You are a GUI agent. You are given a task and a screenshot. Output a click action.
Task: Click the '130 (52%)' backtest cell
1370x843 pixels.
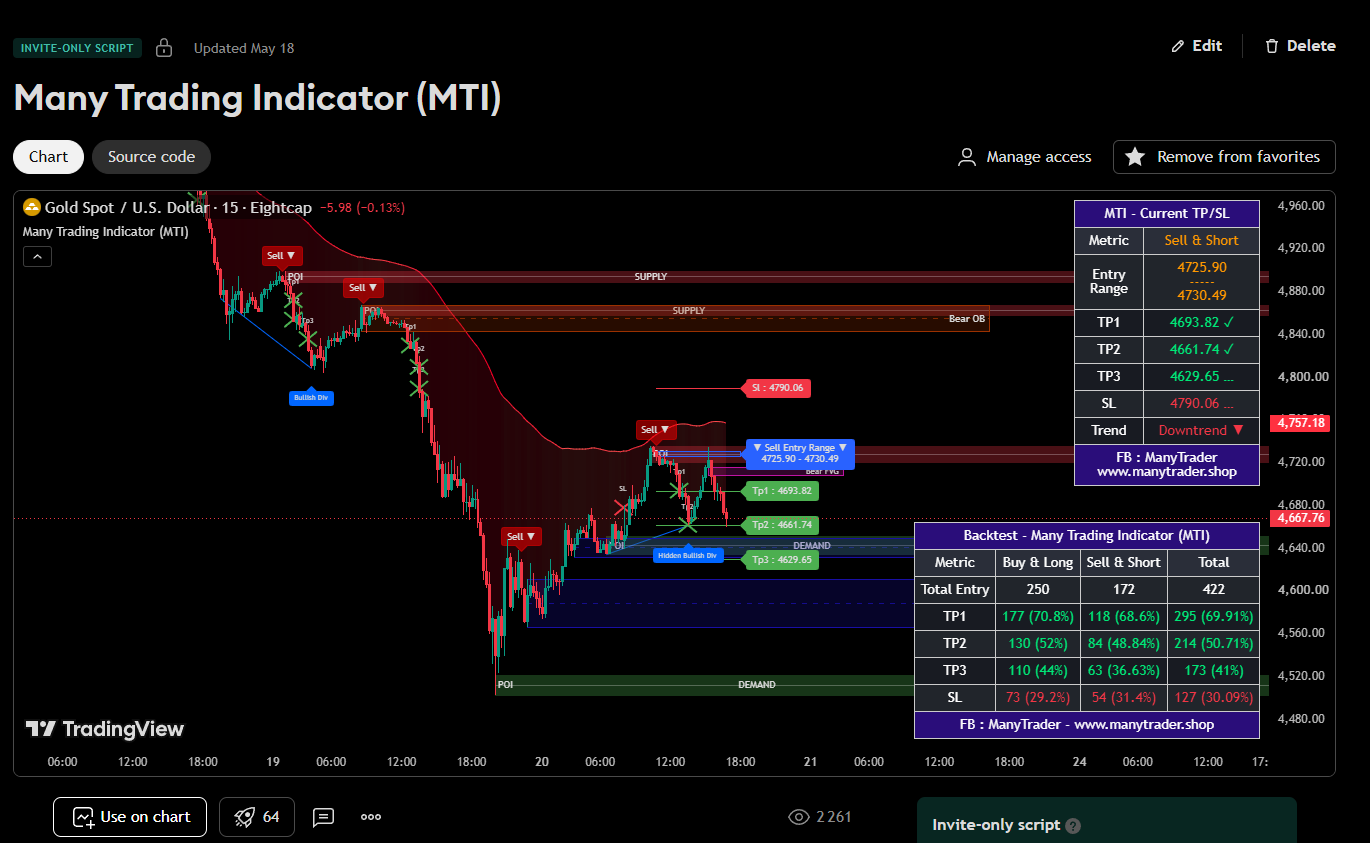(1038, 644)
